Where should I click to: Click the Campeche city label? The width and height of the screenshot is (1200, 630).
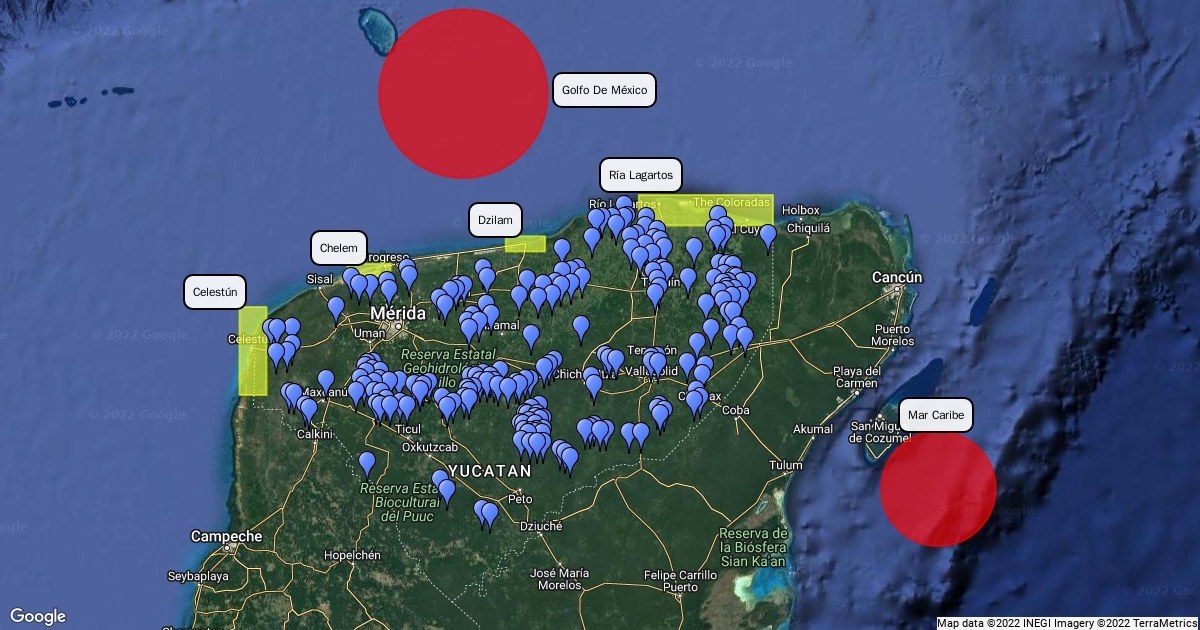[x=227, y=536]
